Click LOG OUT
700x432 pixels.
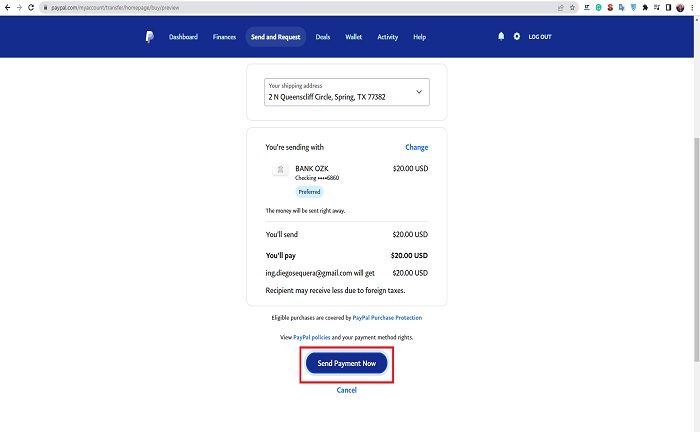(540, 37)
